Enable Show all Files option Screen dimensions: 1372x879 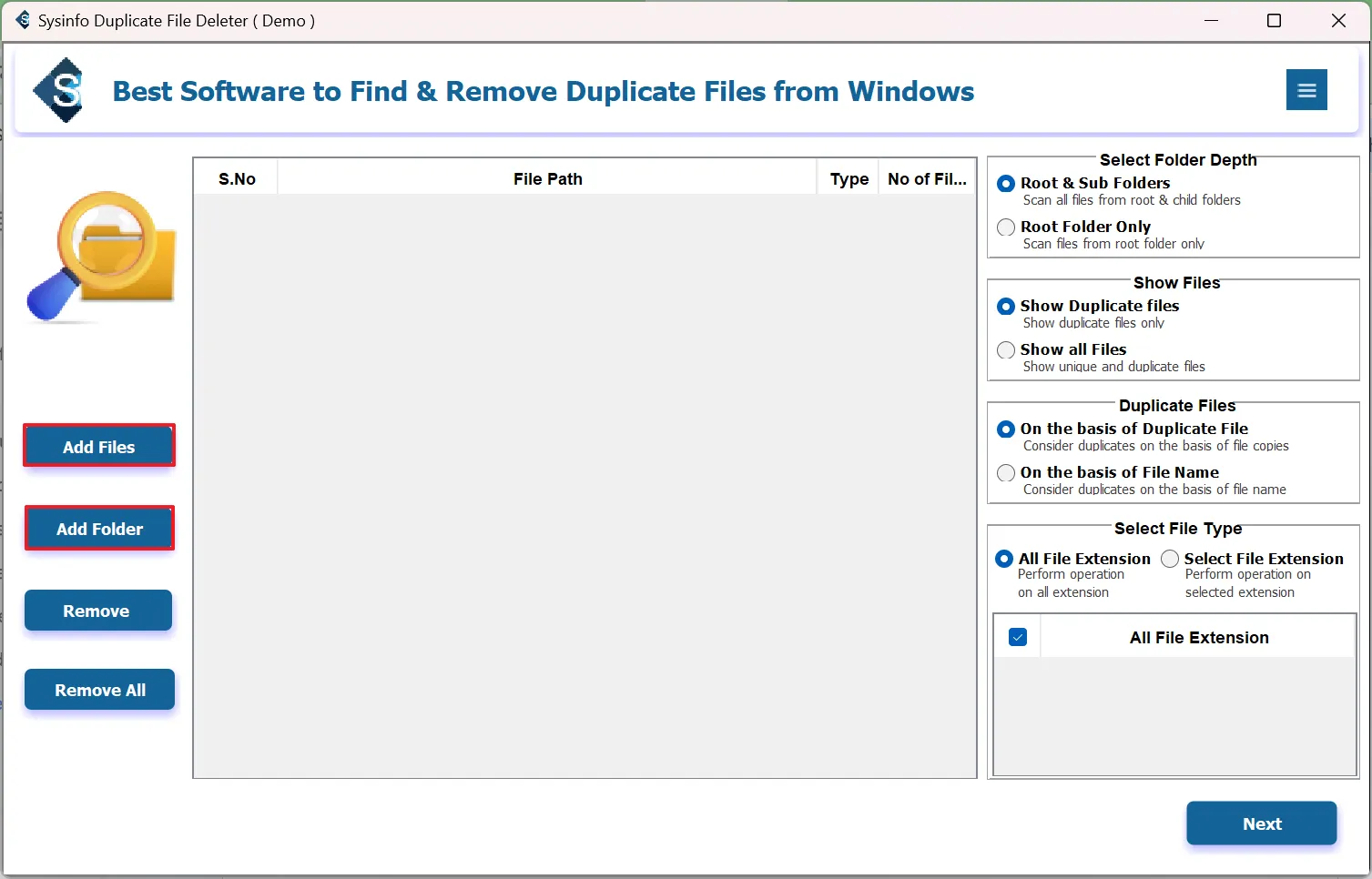coord(1006,350)
